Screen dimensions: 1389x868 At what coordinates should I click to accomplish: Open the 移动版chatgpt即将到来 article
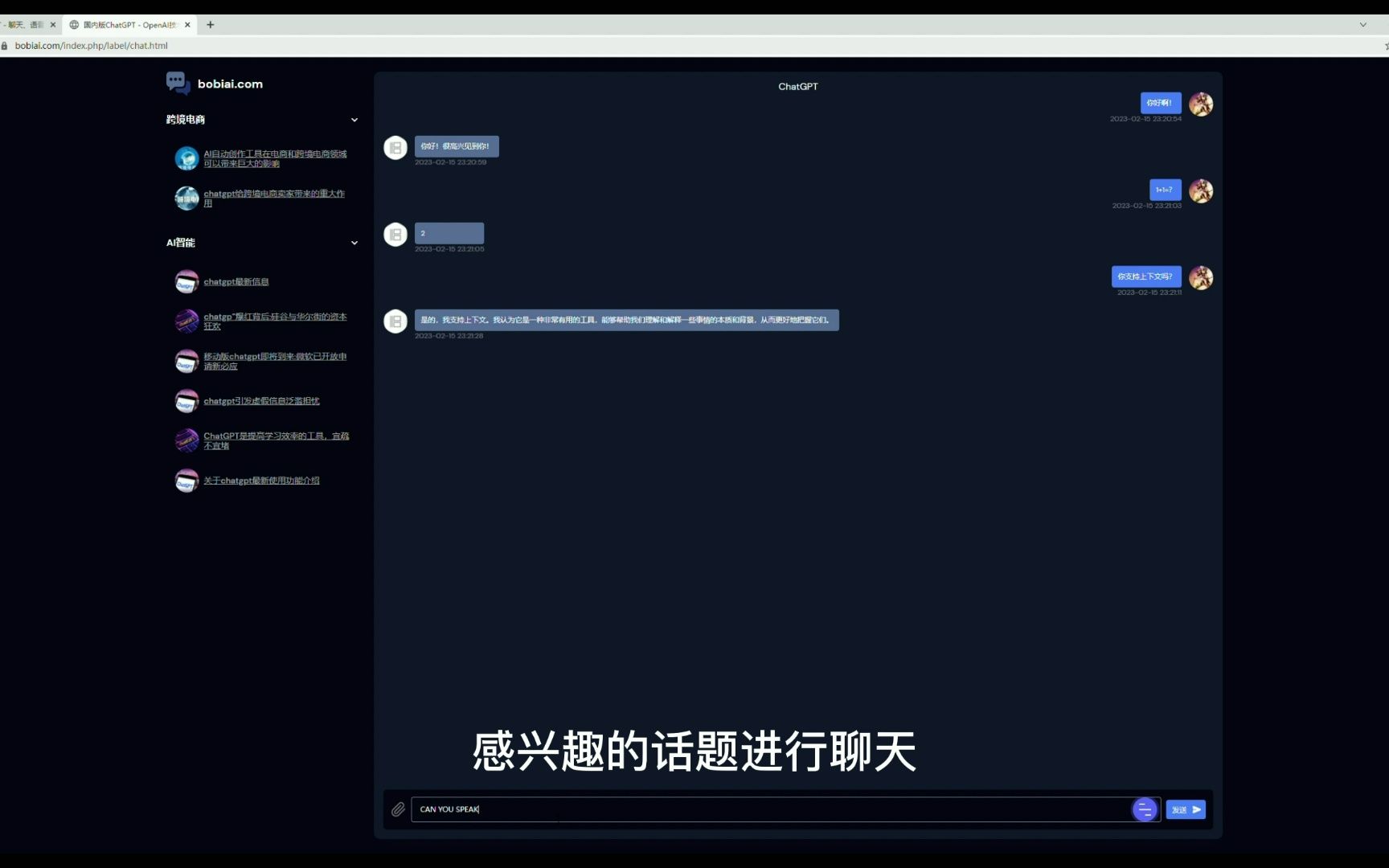[275, 362]
